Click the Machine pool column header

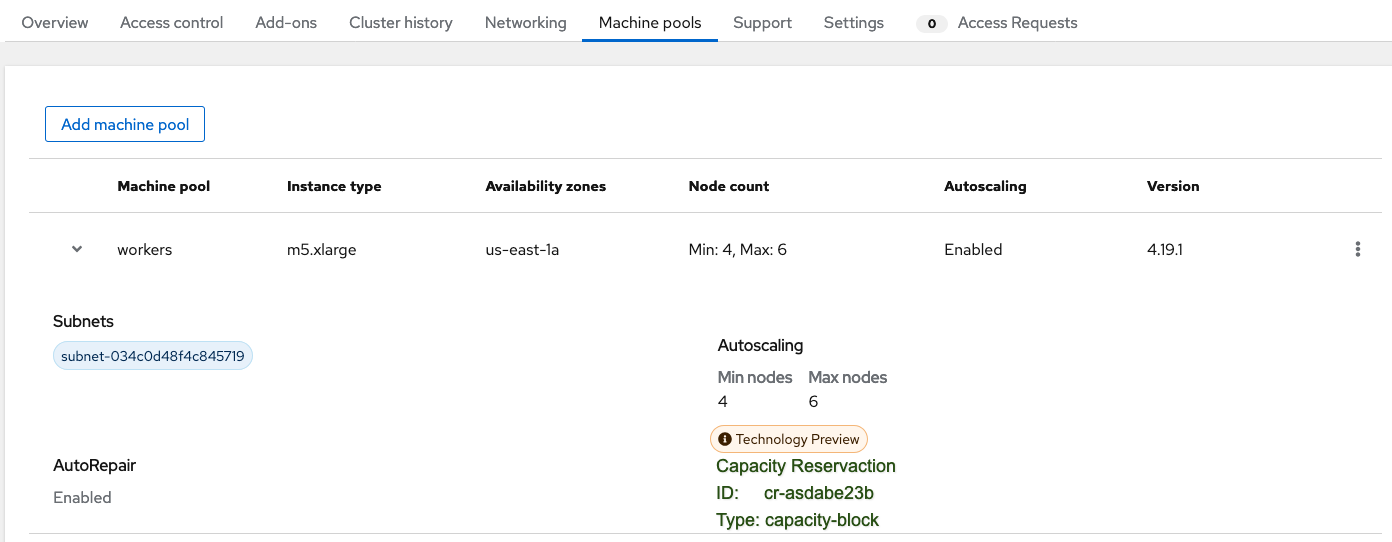[164, 186]
